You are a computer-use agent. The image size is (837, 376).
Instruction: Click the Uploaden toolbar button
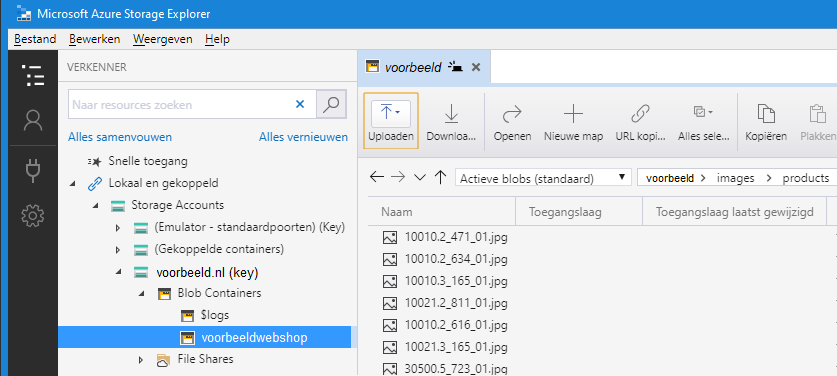point(391,121)
